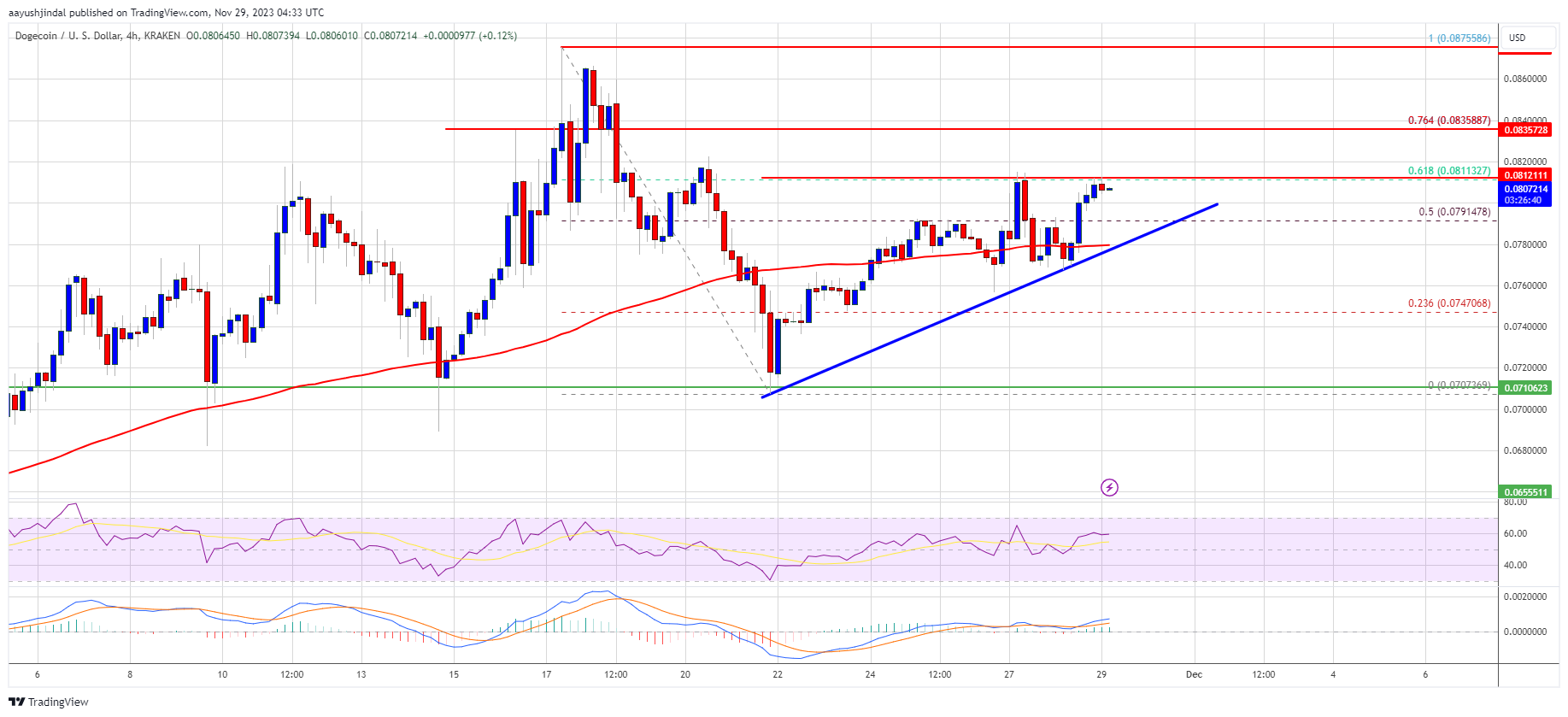This screenshot has height=717, width=1568.
Task: Click the blue 0.0807214 current price tag
Action: 1525,189
